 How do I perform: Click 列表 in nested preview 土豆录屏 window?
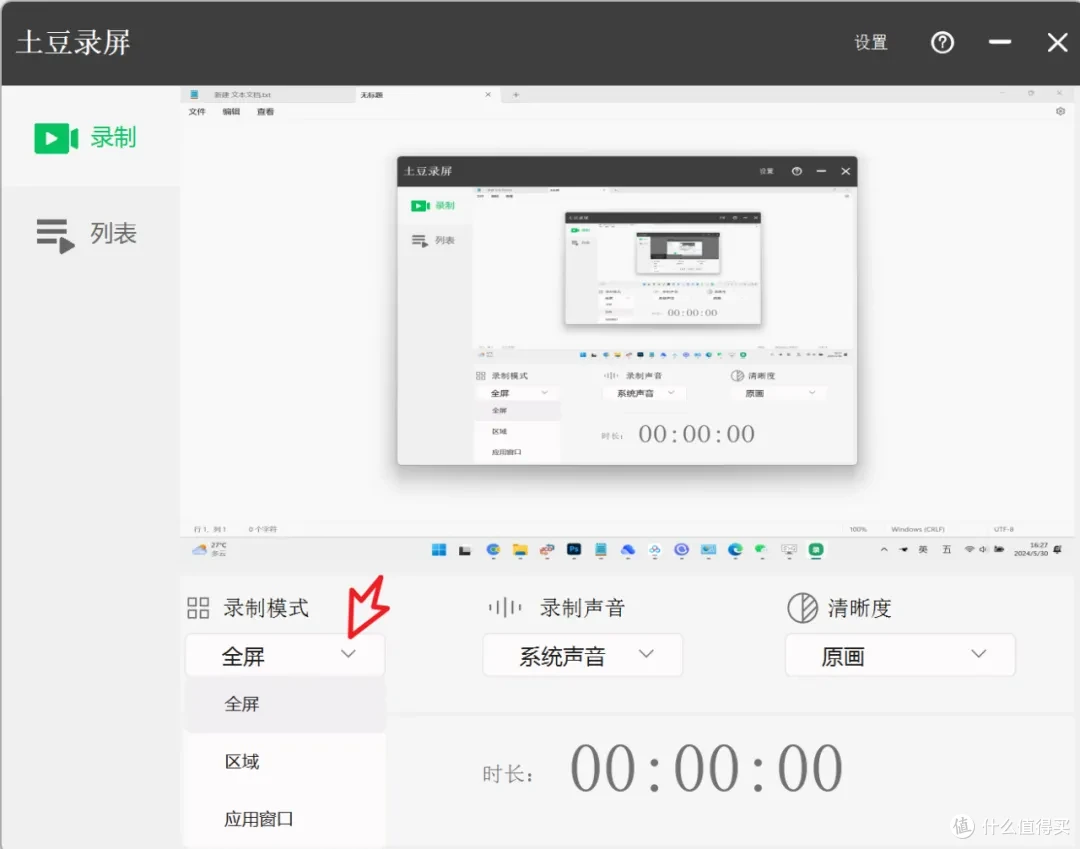[x=433, y=240]
